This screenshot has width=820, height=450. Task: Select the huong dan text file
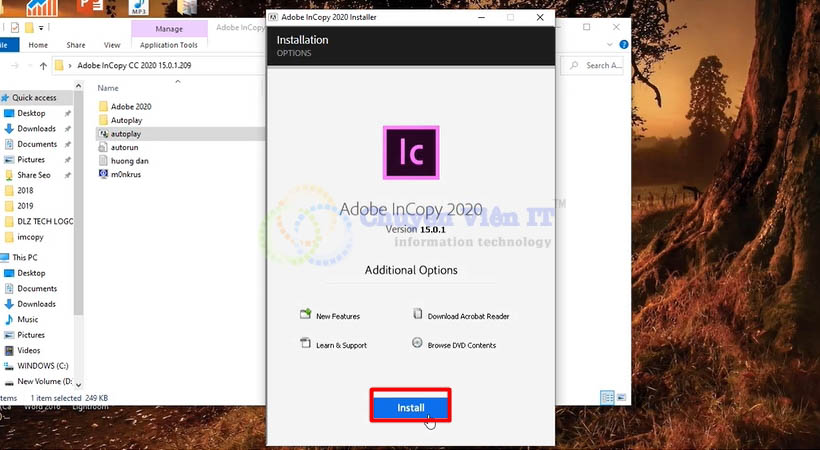[x=127, y=160]
